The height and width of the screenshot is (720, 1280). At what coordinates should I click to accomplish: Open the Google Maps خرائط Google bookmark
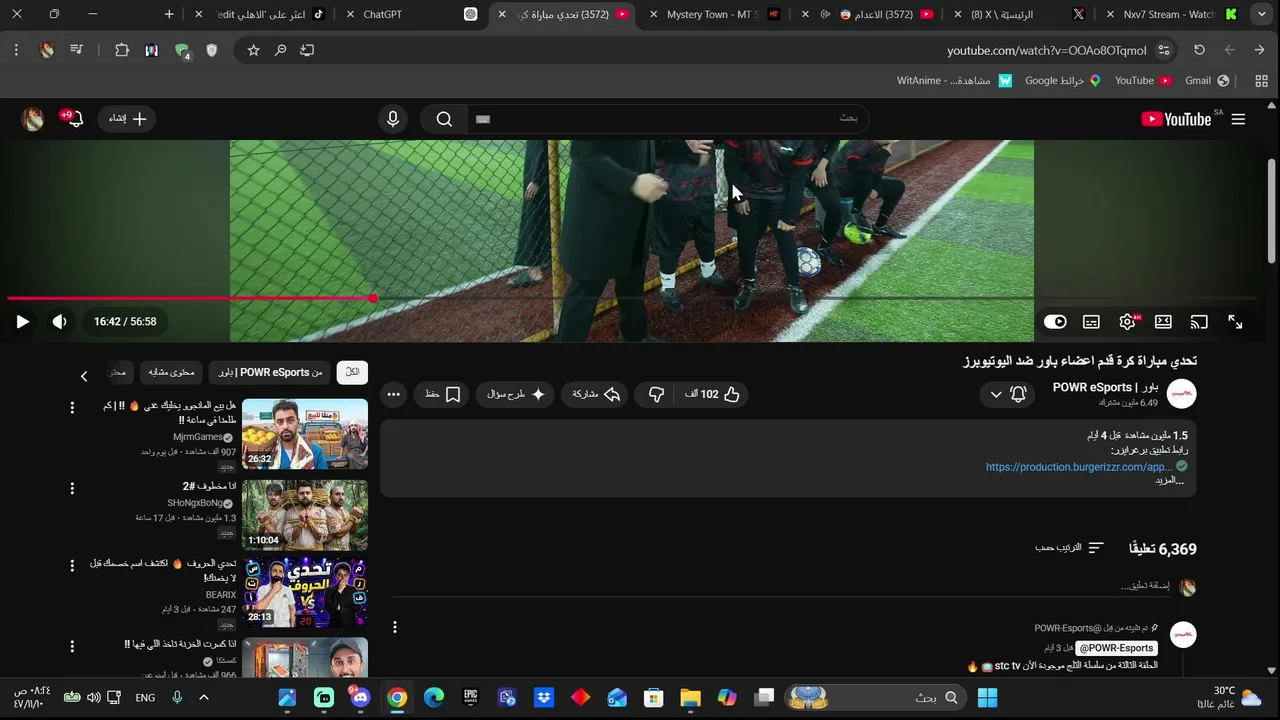(x=1063, y=80)
